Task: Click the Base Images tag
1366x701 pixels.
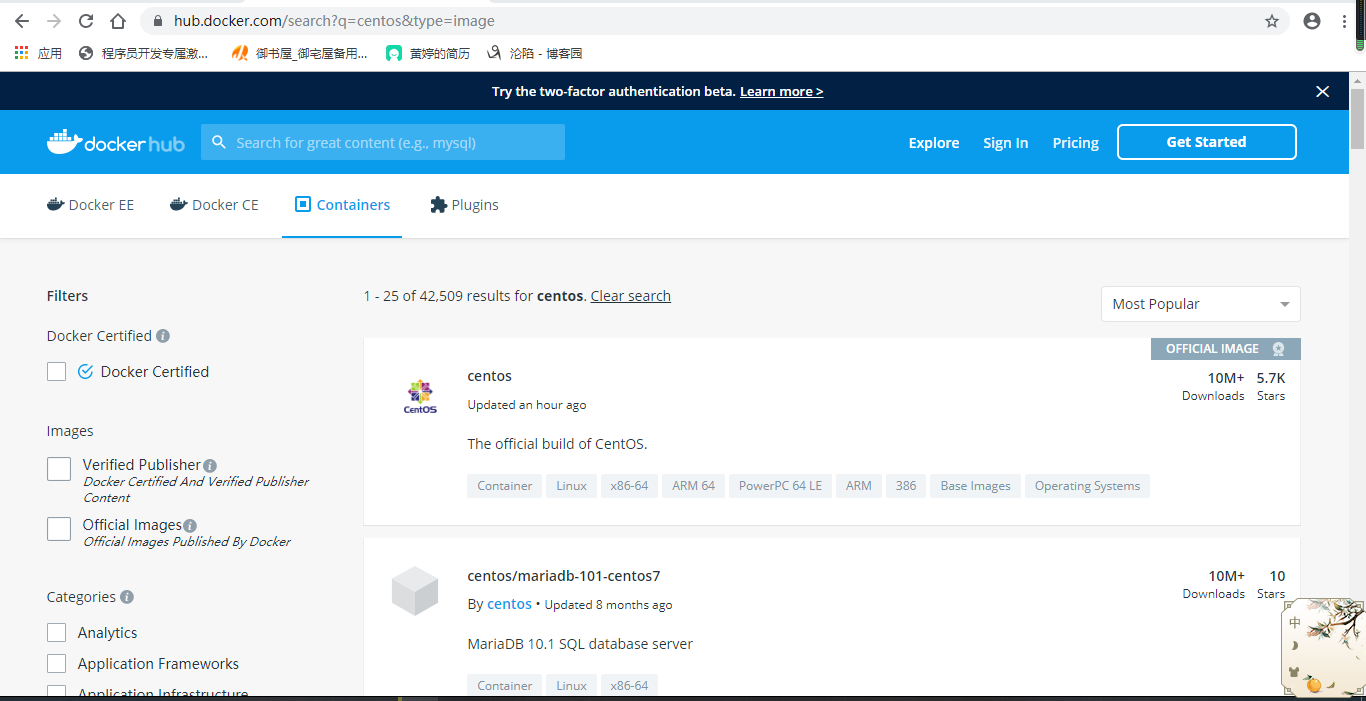Action: [x=975, y=486]
